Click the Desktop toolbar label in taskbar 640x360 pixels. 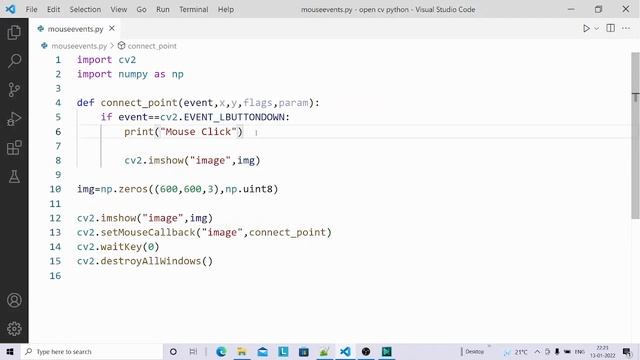point(474,351)
